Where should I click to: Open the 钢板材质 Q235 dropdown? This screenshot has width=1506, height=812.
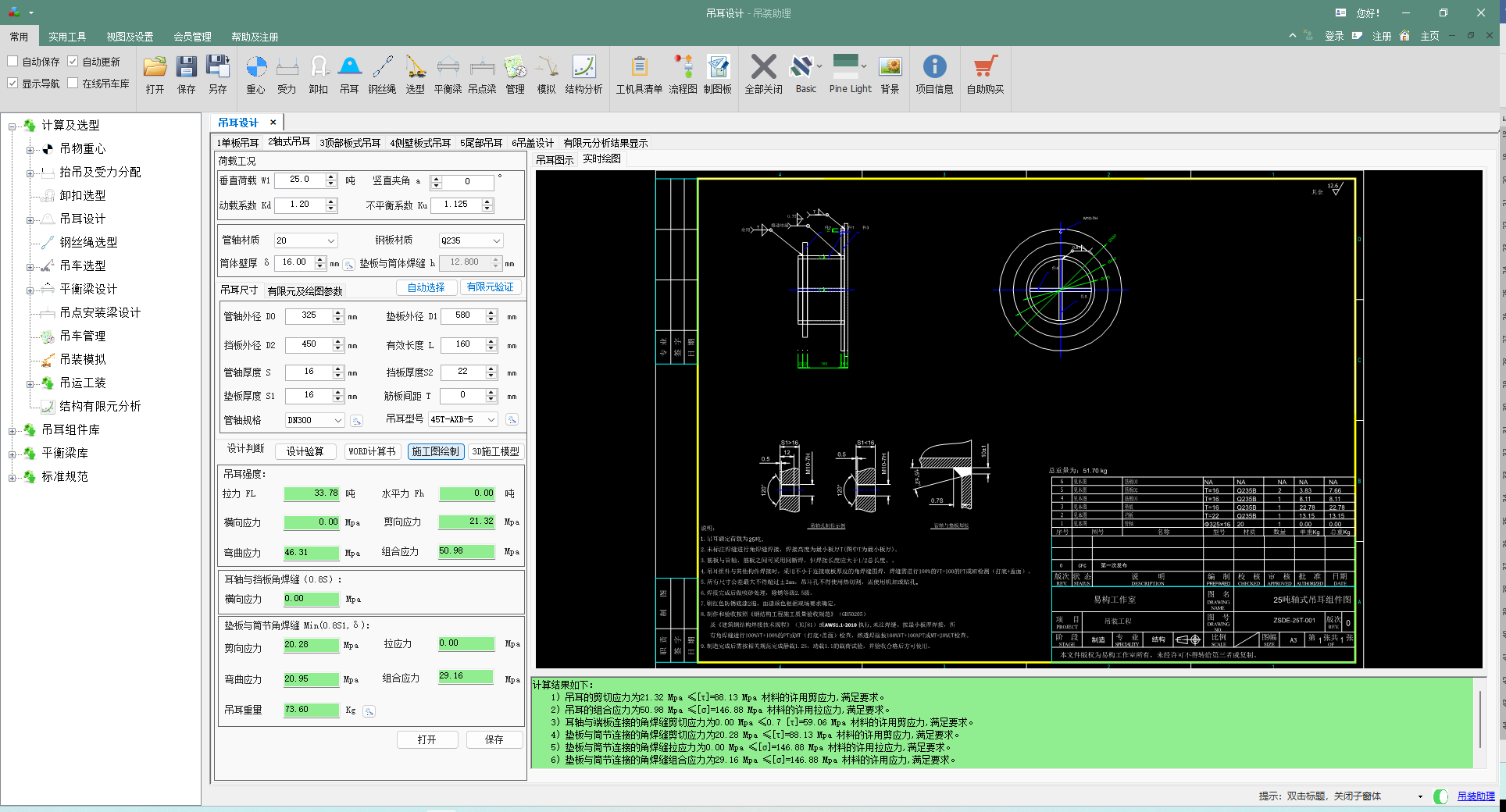pyautogui.click(x=496, y=241)
